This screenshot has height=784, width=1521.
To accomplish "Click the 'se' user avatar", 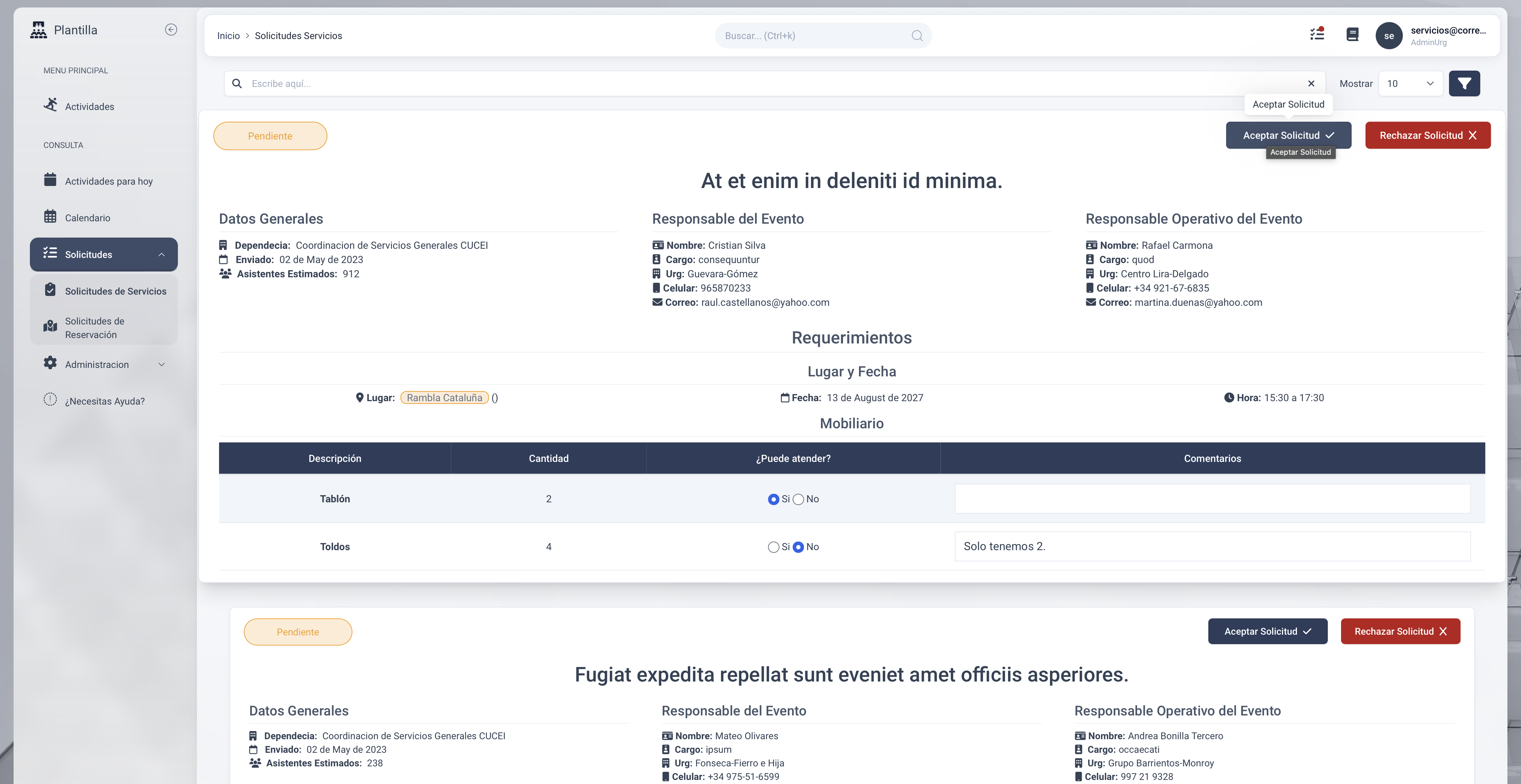I will click(x=1389, y=36).
